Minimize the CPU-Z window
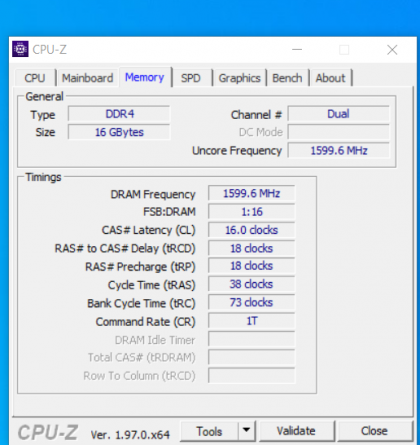This screenshot has width=420, height=445. 297,50
